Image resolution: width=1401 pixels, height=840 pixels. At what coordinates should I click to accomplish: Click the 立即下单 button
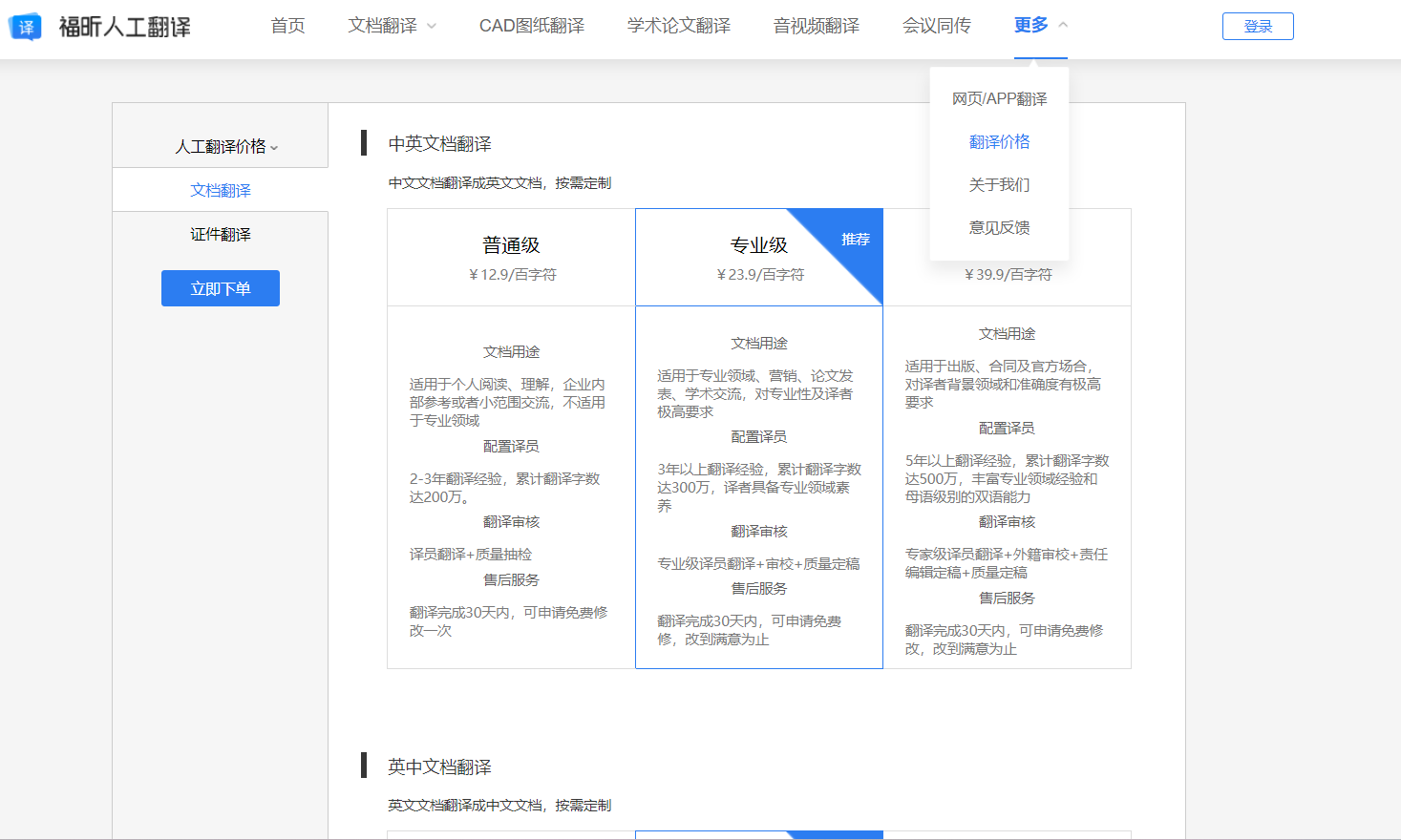(x=221, y=288)
